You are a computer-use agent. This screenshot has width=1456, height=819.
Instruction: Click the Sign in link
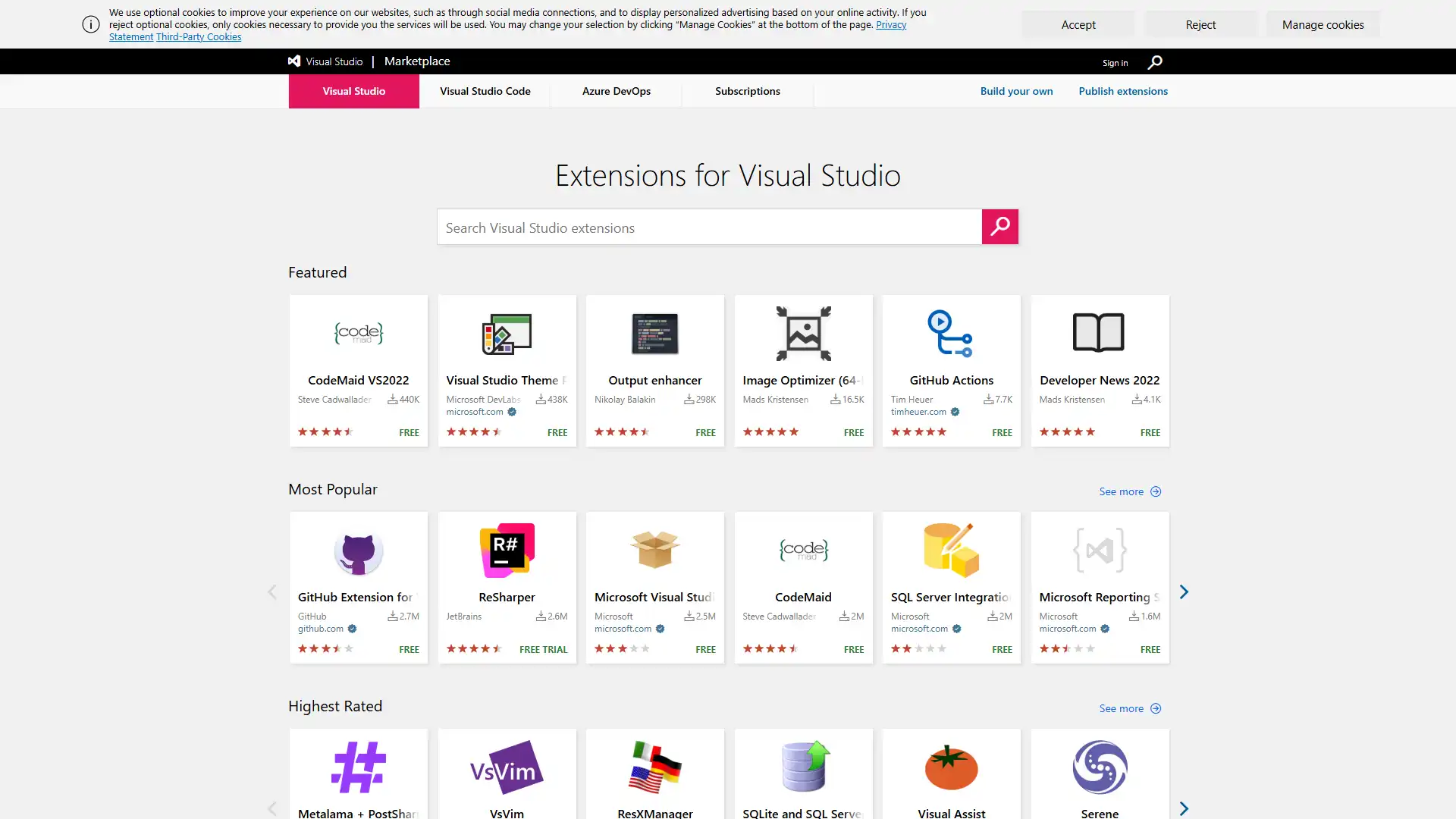pyautogui.click(x=1115, y=63)
